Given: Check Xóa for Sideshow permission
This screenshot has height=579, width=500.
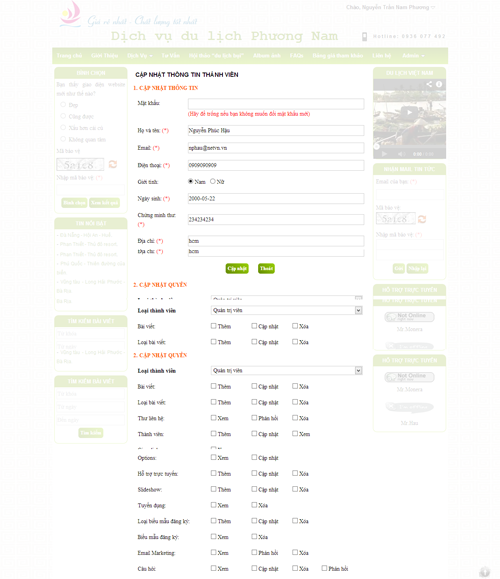Looking at the screenshot, I should (295, 489).
